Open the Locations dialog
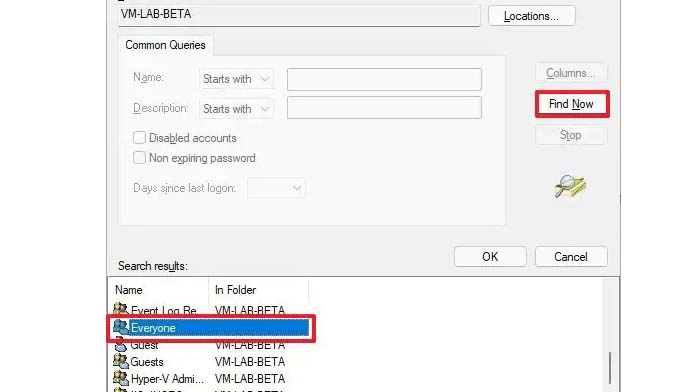The height and width of the screenshot is (392, 696). coord(531,16)
